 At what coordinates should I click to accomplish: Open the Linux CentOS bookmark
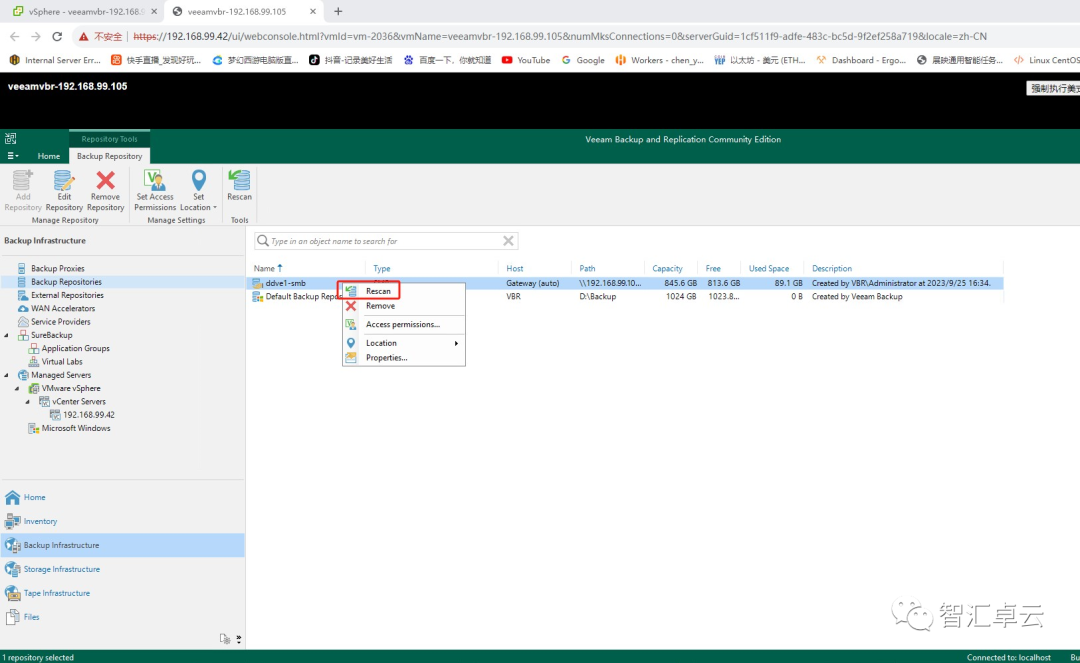1046,60
